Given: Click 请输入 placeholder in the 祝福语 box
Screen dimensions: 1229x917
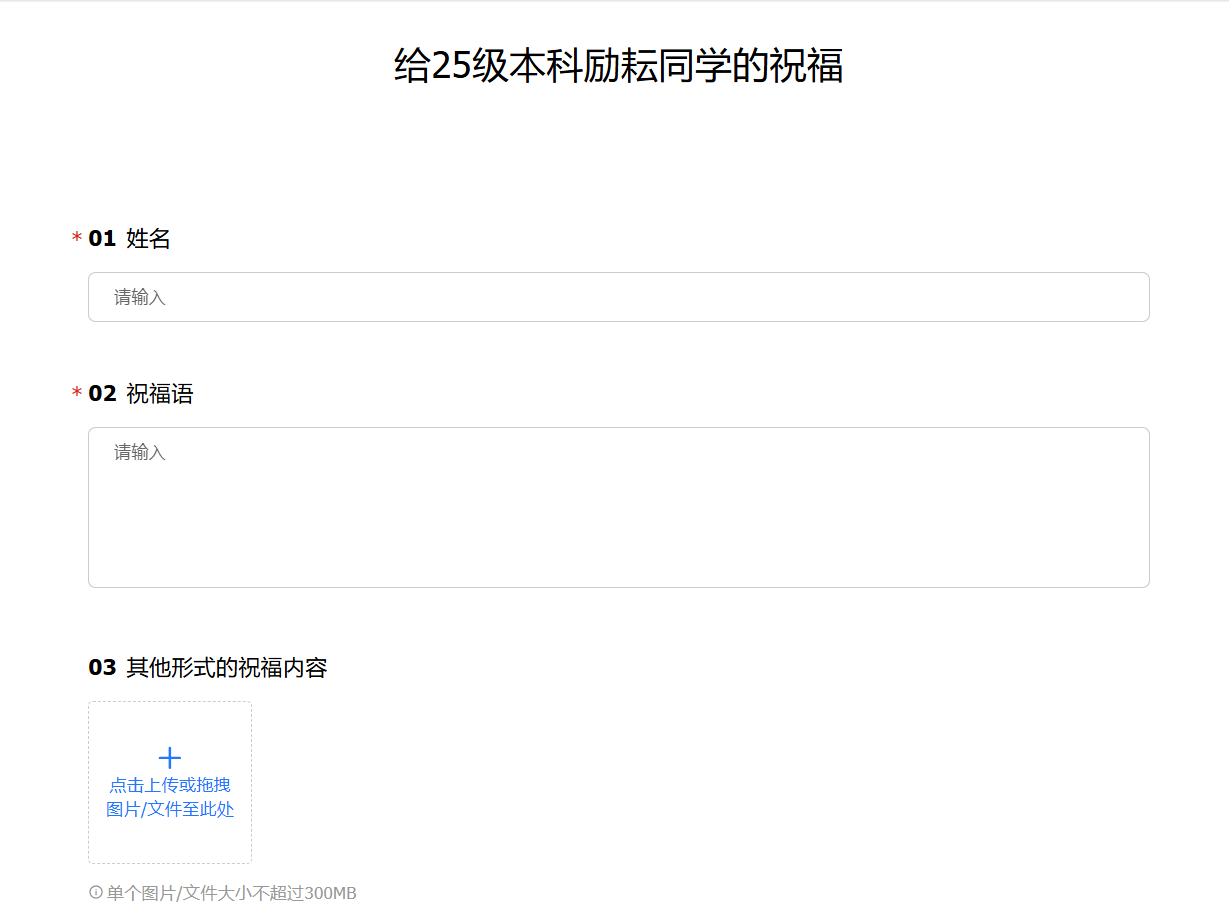Looking at the screenshot, I should pyautogui.click(x=139, y=452).
